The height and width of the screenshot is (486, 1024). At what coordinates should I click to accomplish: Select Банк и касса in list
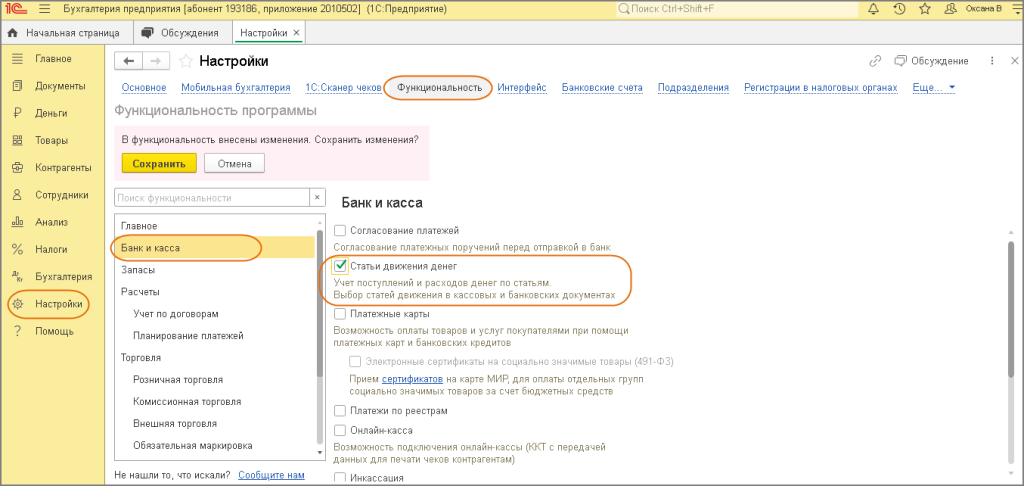[x=214, y=248]
